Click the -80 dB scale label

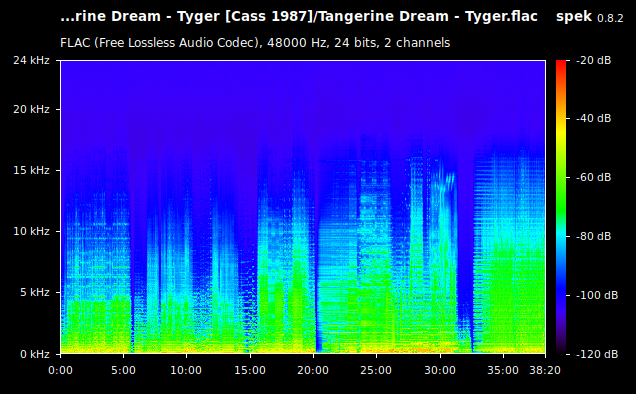[593, 236]
